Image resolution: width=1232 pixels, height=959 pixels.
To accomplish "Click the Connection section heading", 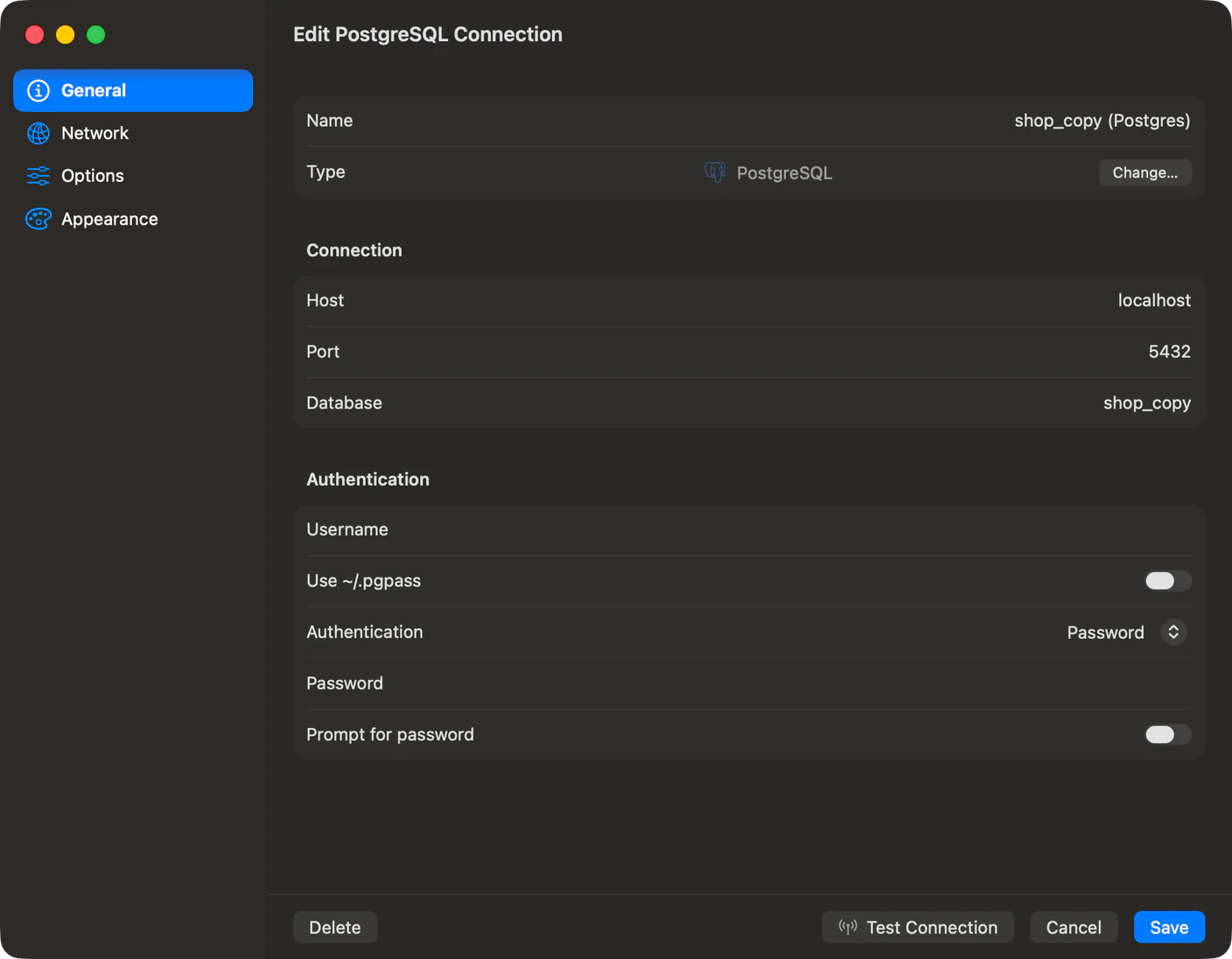I will pos(354,250).
